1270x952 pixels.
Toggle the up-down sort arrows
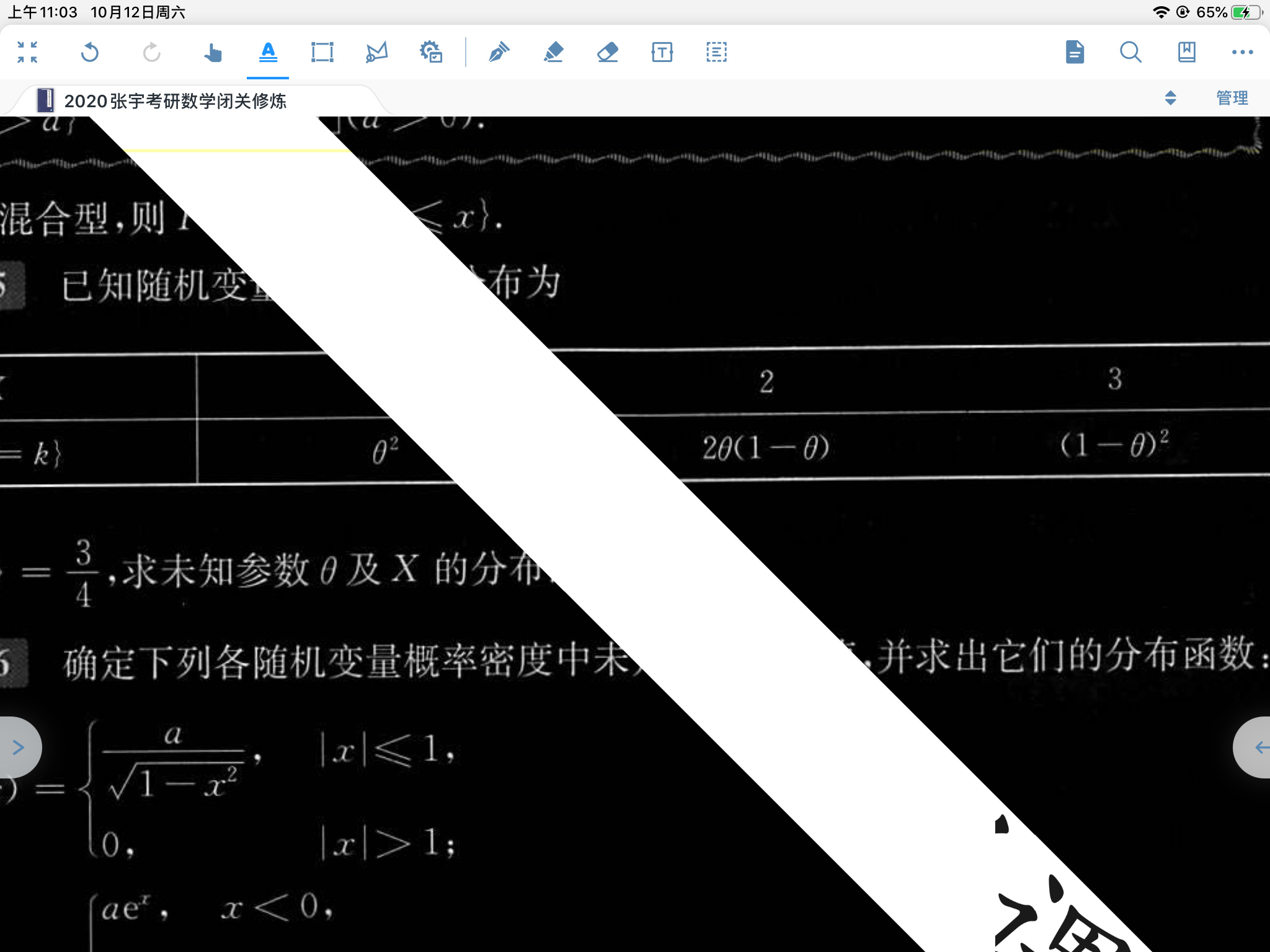[1170, 98]
